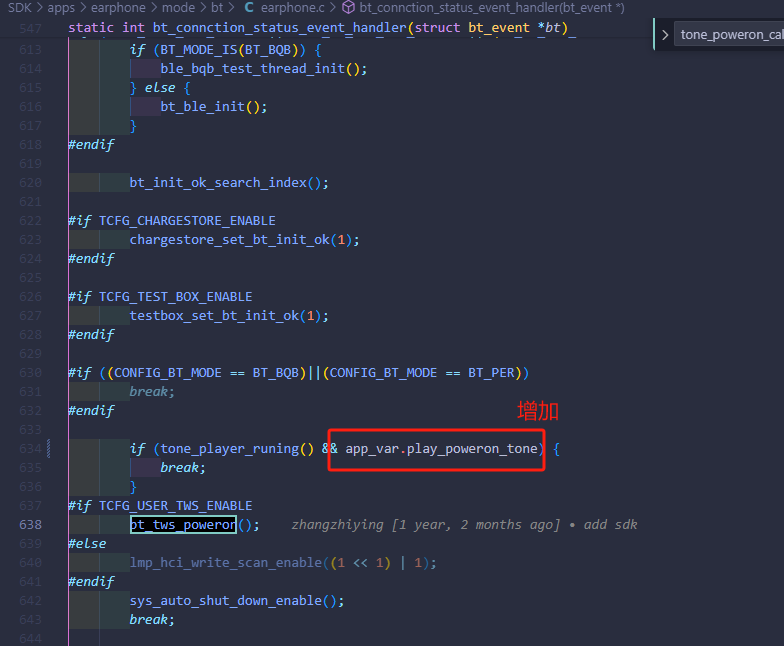Click the C file icon in breadcrumb

[x=249, y=8]
